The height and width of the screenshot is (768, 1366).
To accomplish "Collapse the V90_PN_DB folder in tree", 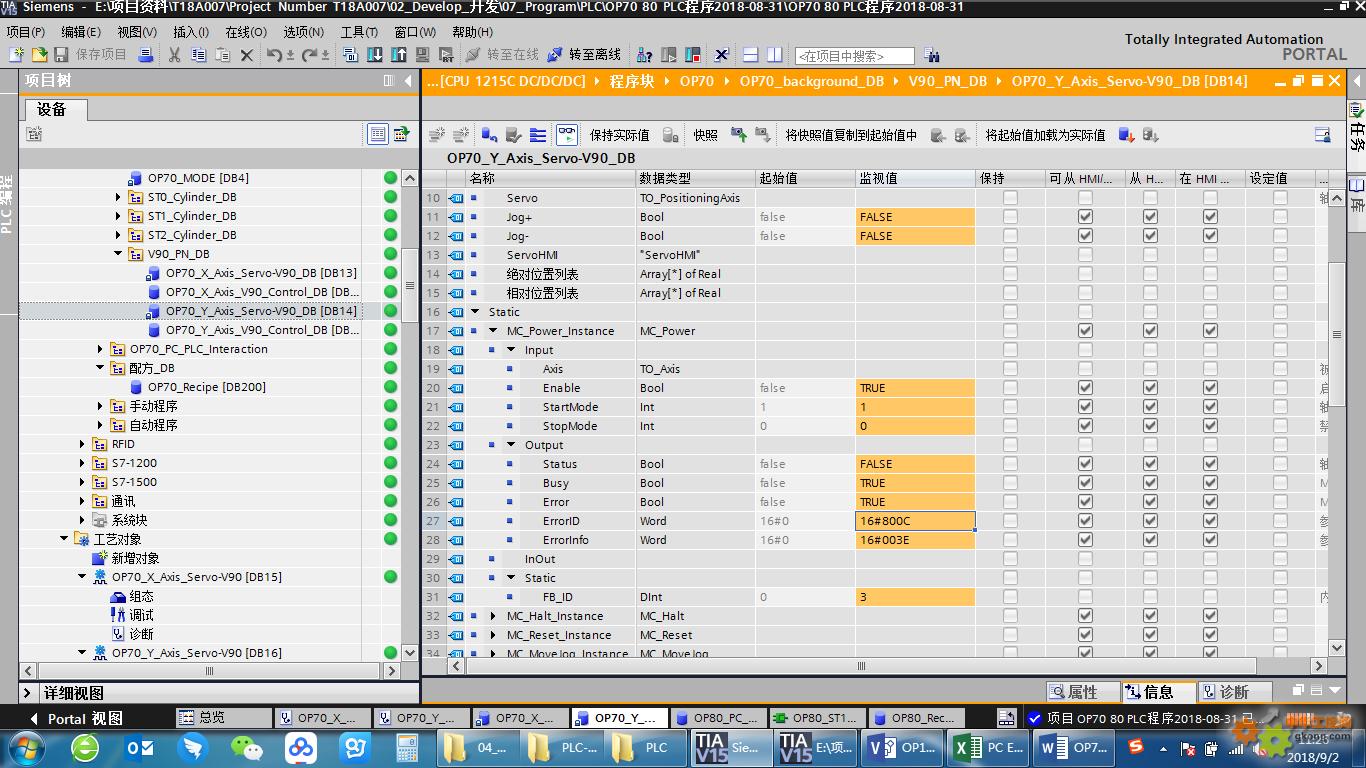I will click(x=118, y=254).
